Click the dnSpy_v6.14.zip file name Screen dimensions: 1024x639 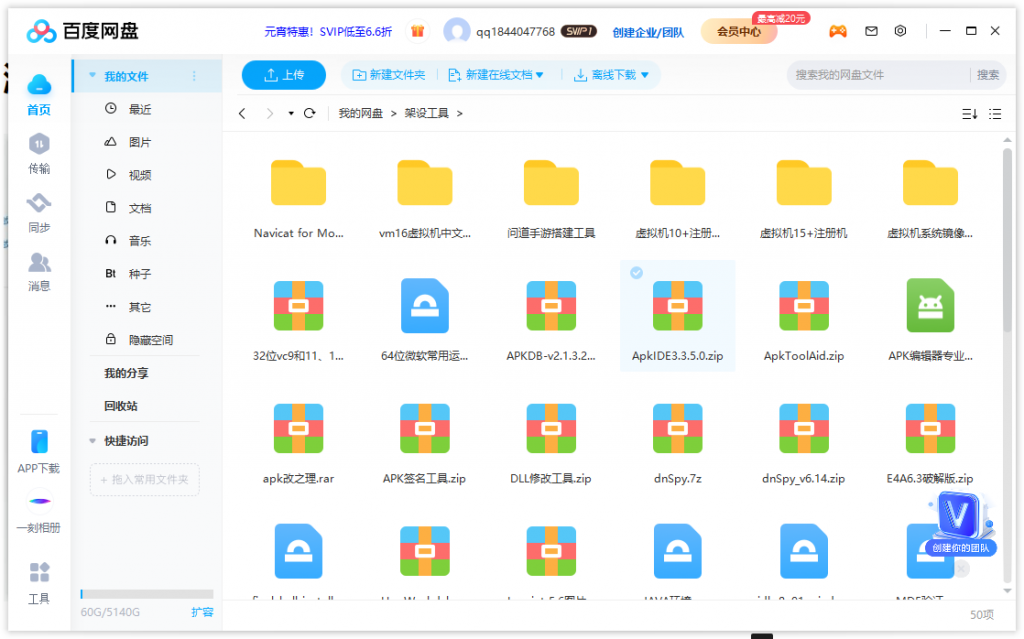tap(803, 478)
